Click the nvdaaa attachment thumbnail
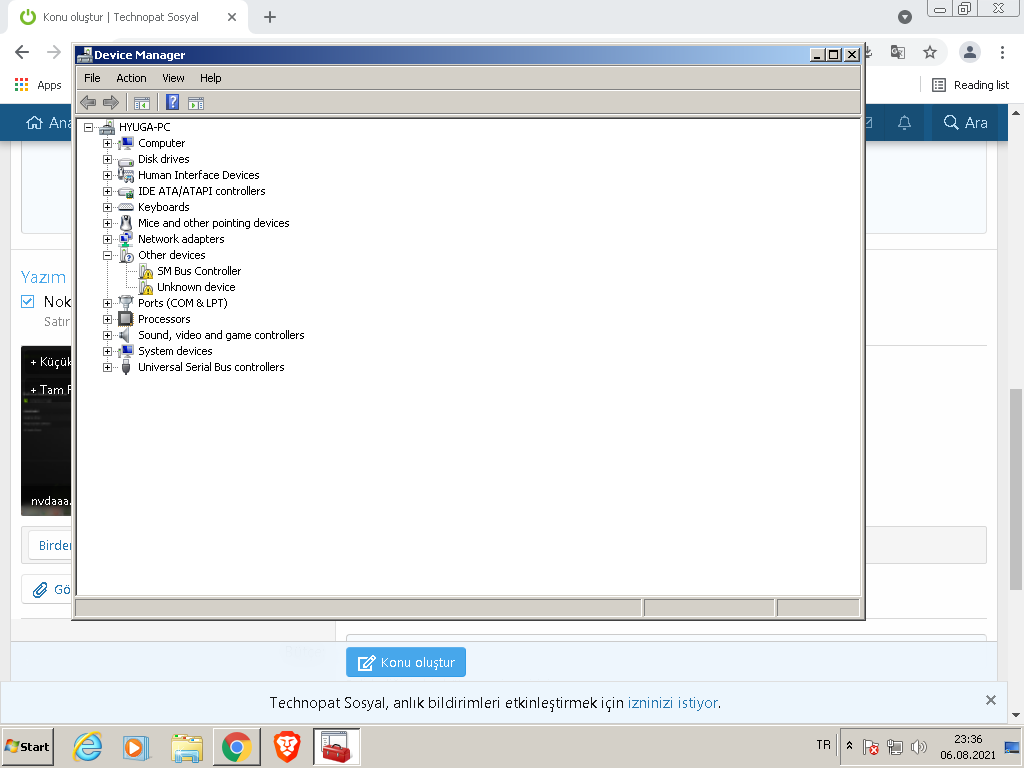 tap(46, 431)
